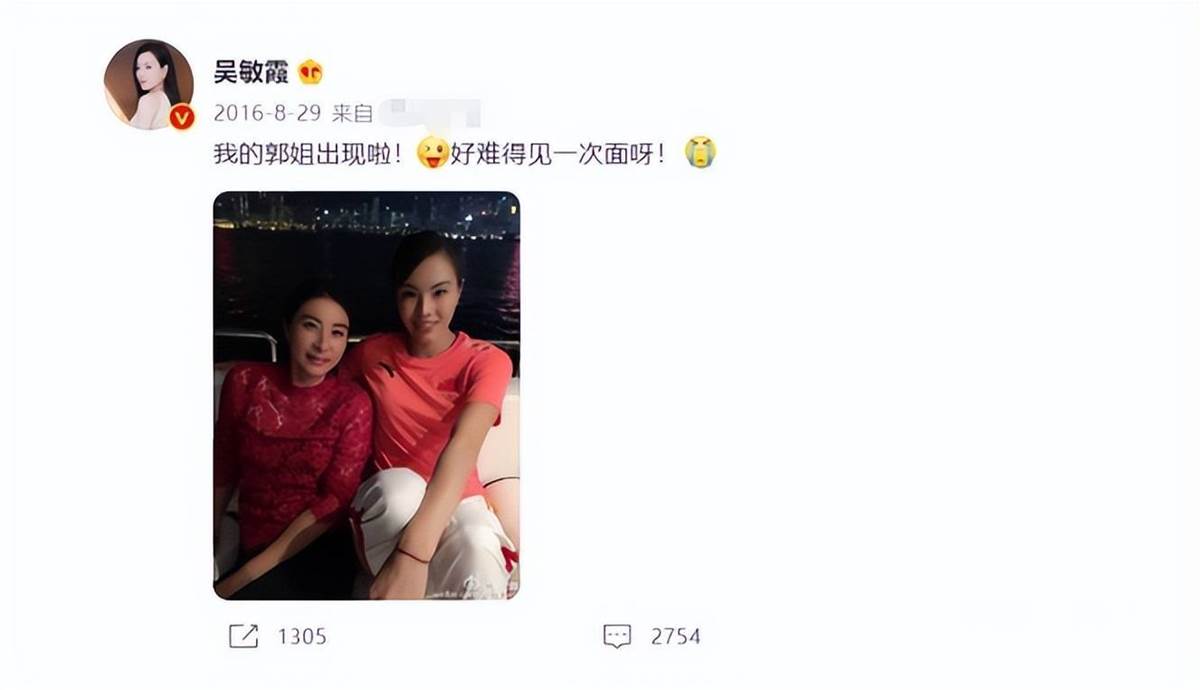Image resolution: width=1200 pixels, height=690 pixels.
Task: Open the 1305 repost count
Action: click(302, 636)
